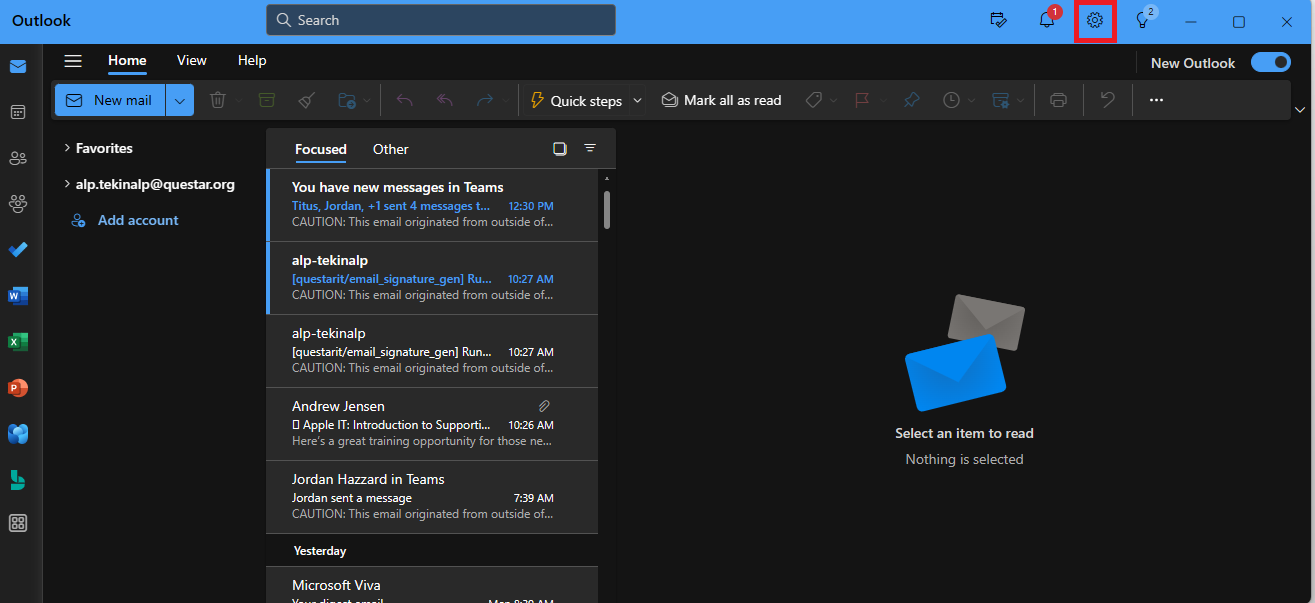
Task: Click the Print icon in the toolbar
Action: pyautogui.click(x=1059, y=100)
